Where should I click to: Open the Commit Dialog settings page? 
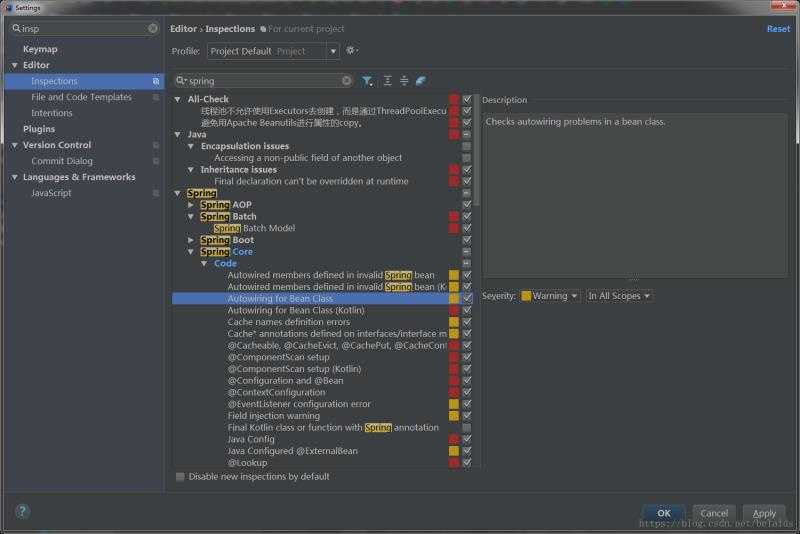pyautogui.click(x=62, y=161)
